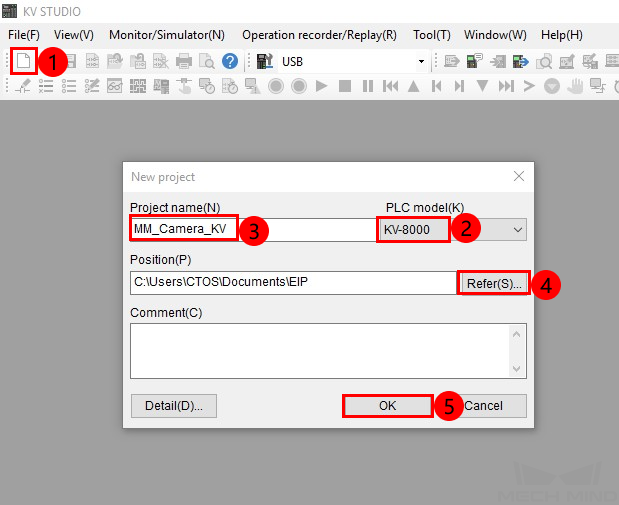Open the Operation recorder/Replay(R) menu
The width and height of the screenshot is (619, 505).
pyautogui.click(x=319, y=35)
